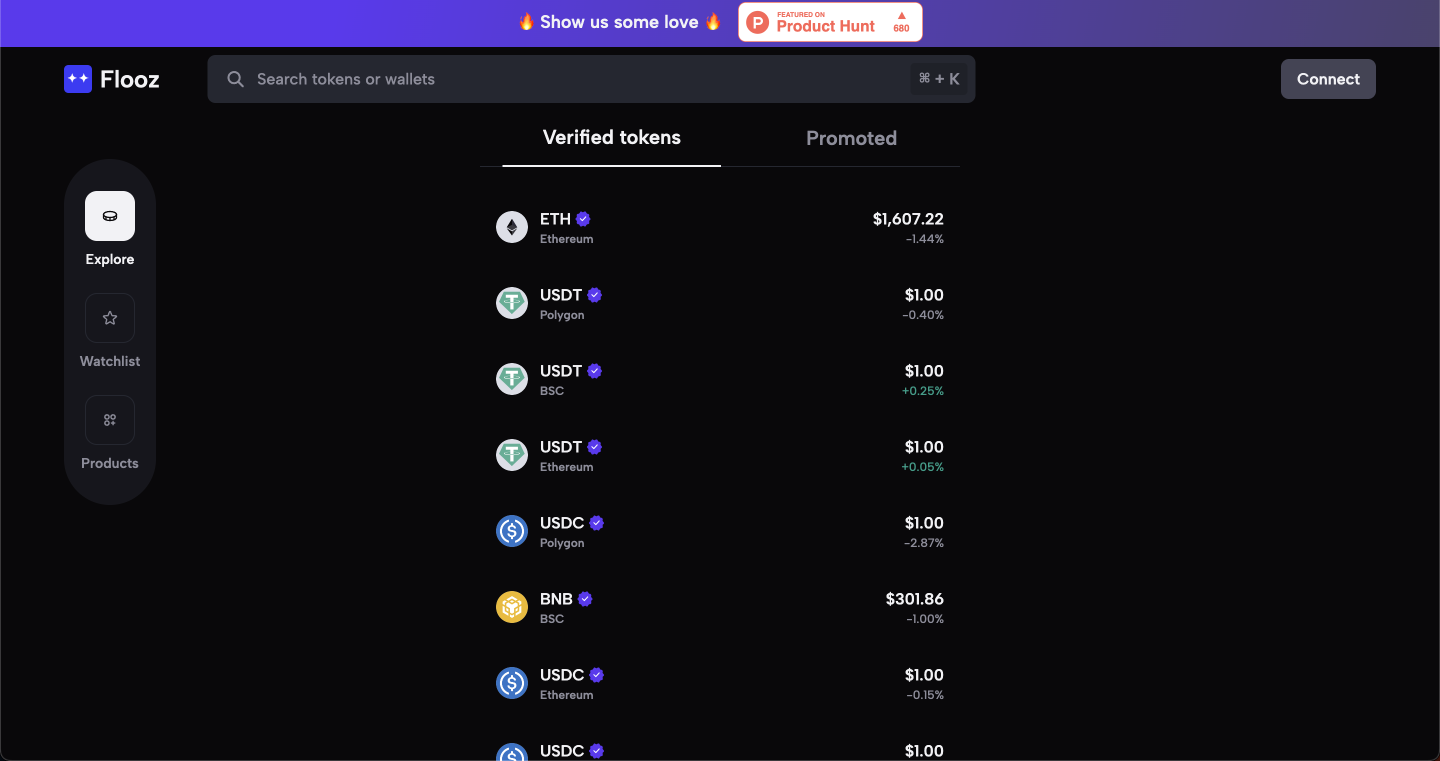Click the USDT Polygon Tether logo
1440x761 pixels.
coord(512,303)
